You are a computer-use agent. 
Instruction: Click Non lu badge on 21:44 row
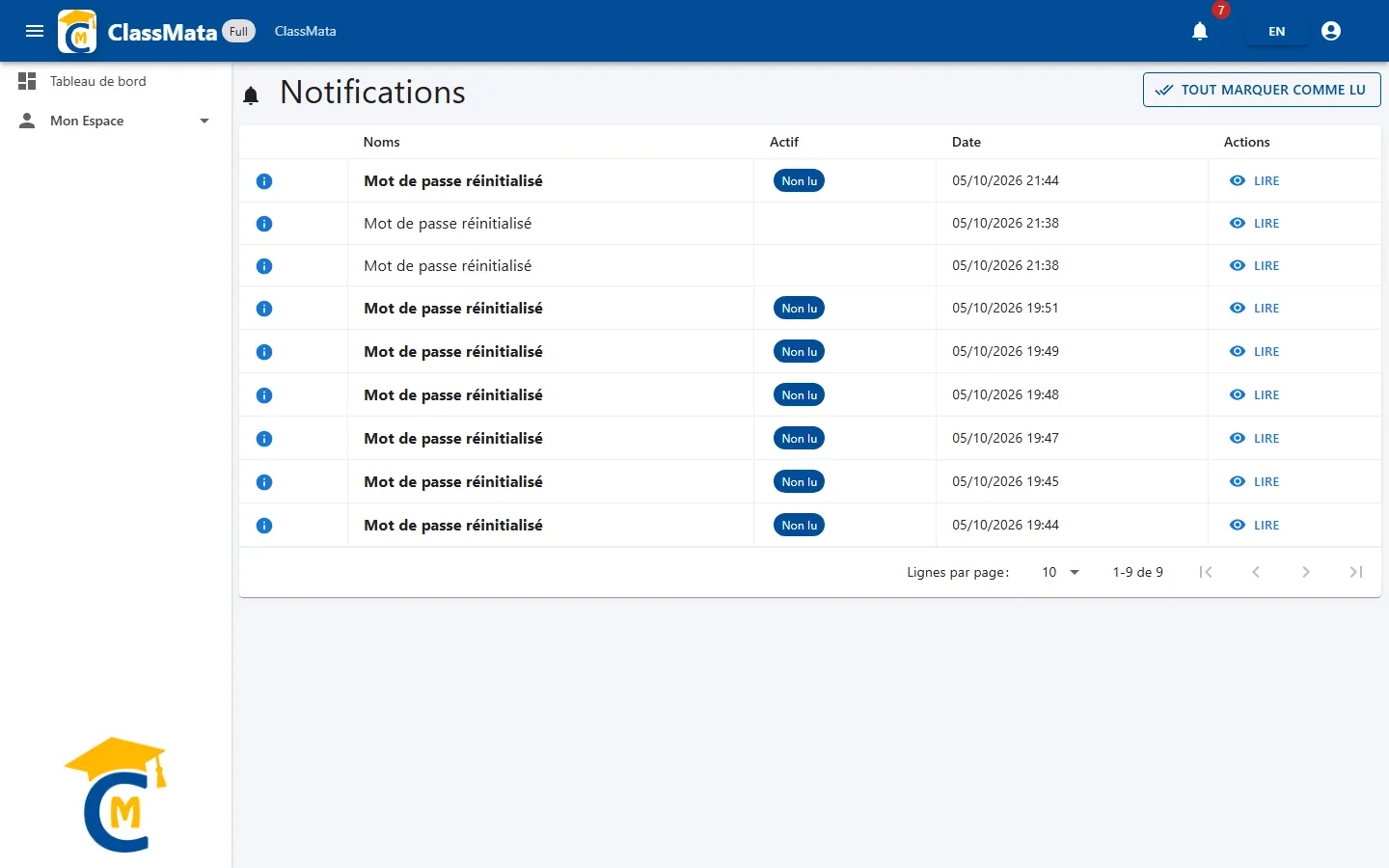pyautogui.click(x=799, y=181)
